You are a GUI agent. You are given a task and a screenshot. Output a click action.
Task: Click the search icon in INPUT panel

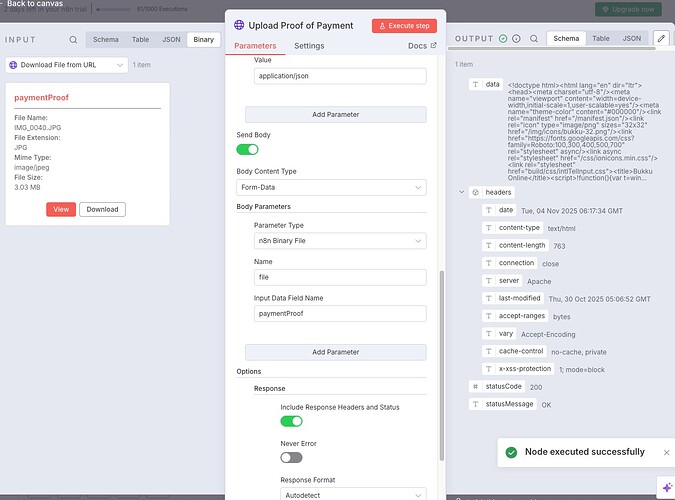point(73,40)
